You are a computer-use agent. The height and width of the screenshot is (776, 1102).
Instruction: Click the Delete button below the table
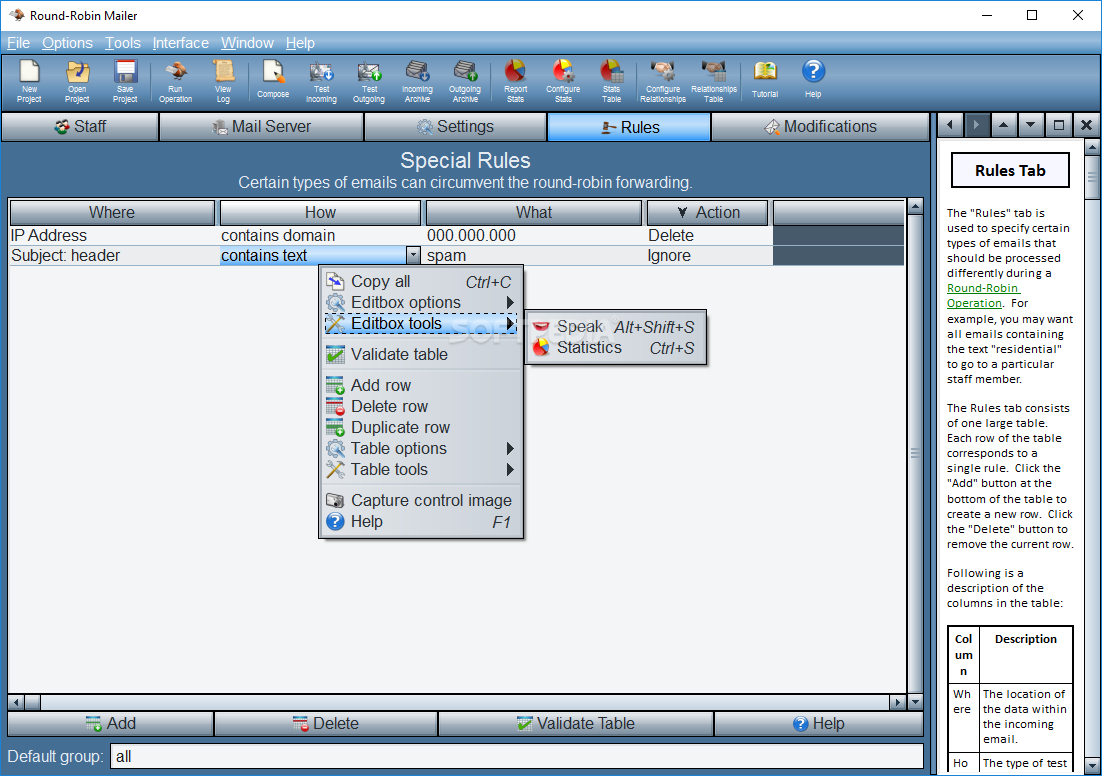325,723
